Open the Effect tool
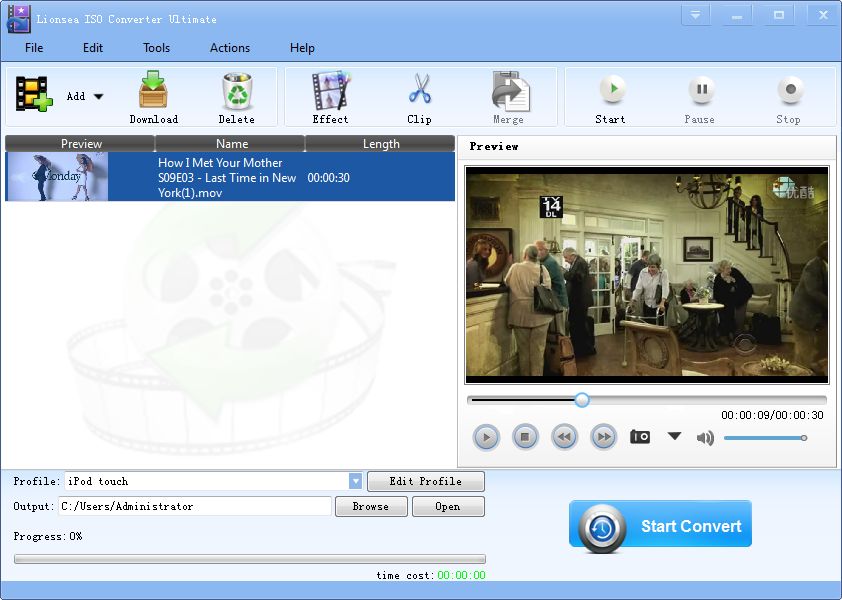 (x=331, y=98)
